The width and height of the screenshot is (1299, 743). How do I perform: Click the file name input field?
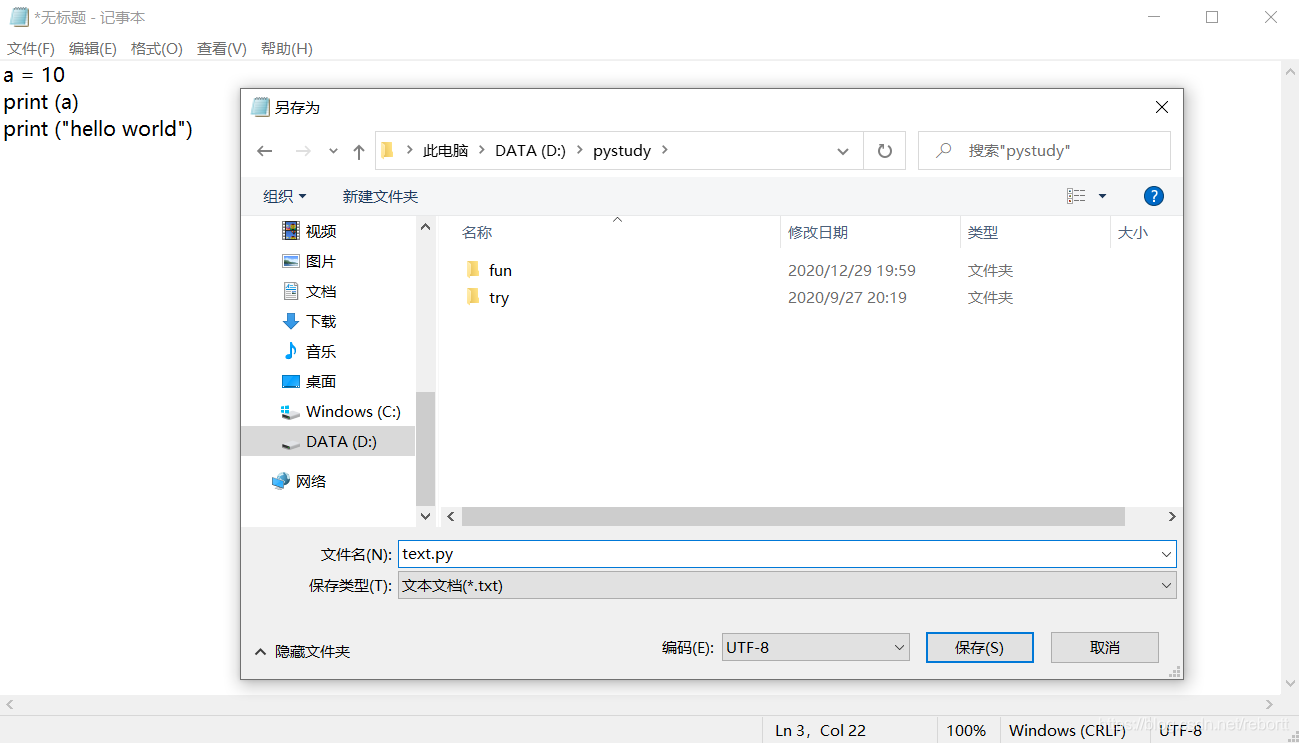click(x=787, y=554)
